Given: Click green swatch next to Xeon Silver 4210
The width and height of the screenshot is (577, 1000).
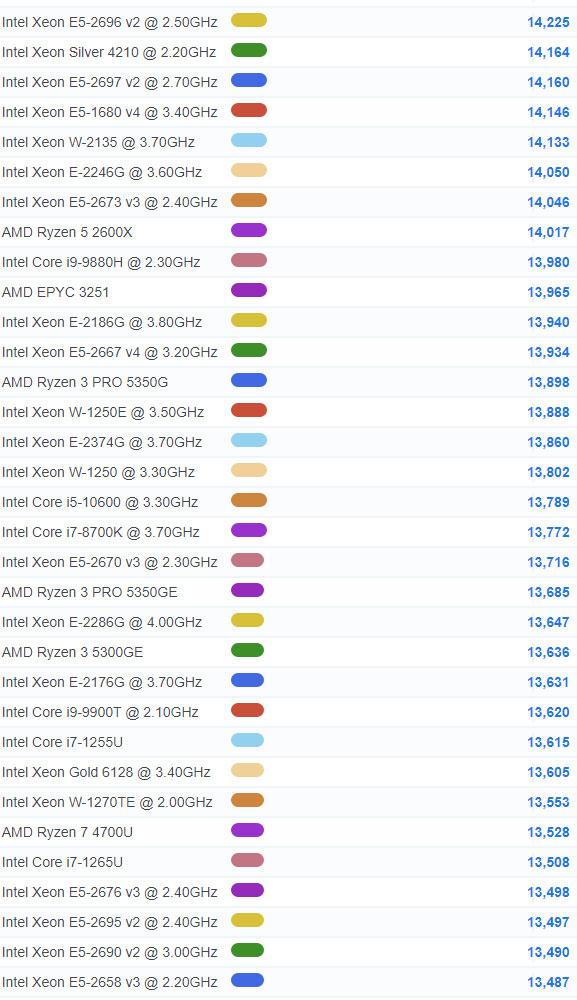Looking at the screenshot, I should pos(249,50).
